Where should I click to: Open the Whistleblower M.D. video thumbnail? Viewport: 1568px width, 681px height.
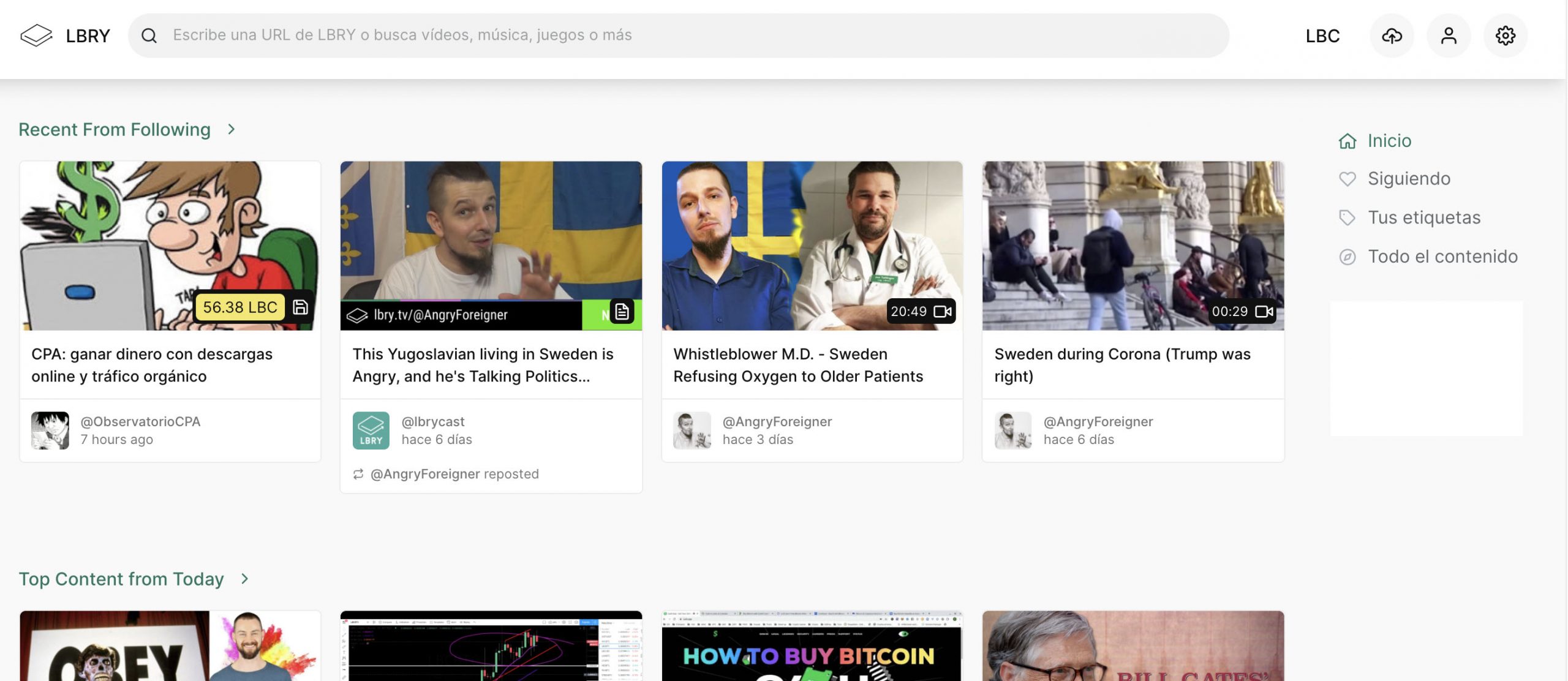(x=812, y=246)
